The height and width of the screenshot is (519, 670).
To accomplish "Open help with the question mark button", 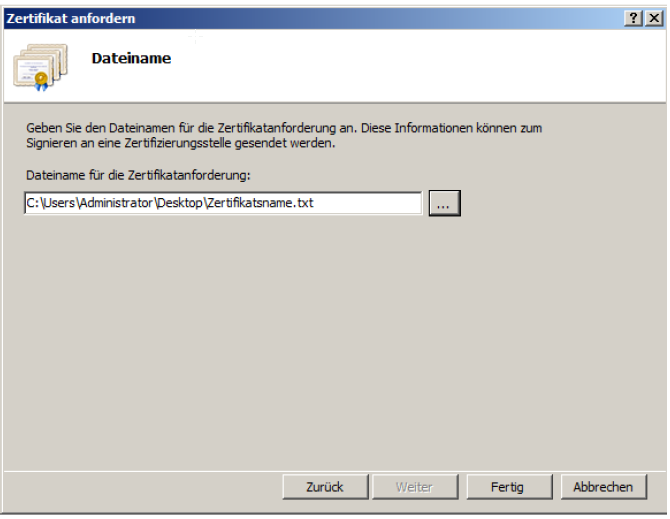I will click(x=632, y=18).
